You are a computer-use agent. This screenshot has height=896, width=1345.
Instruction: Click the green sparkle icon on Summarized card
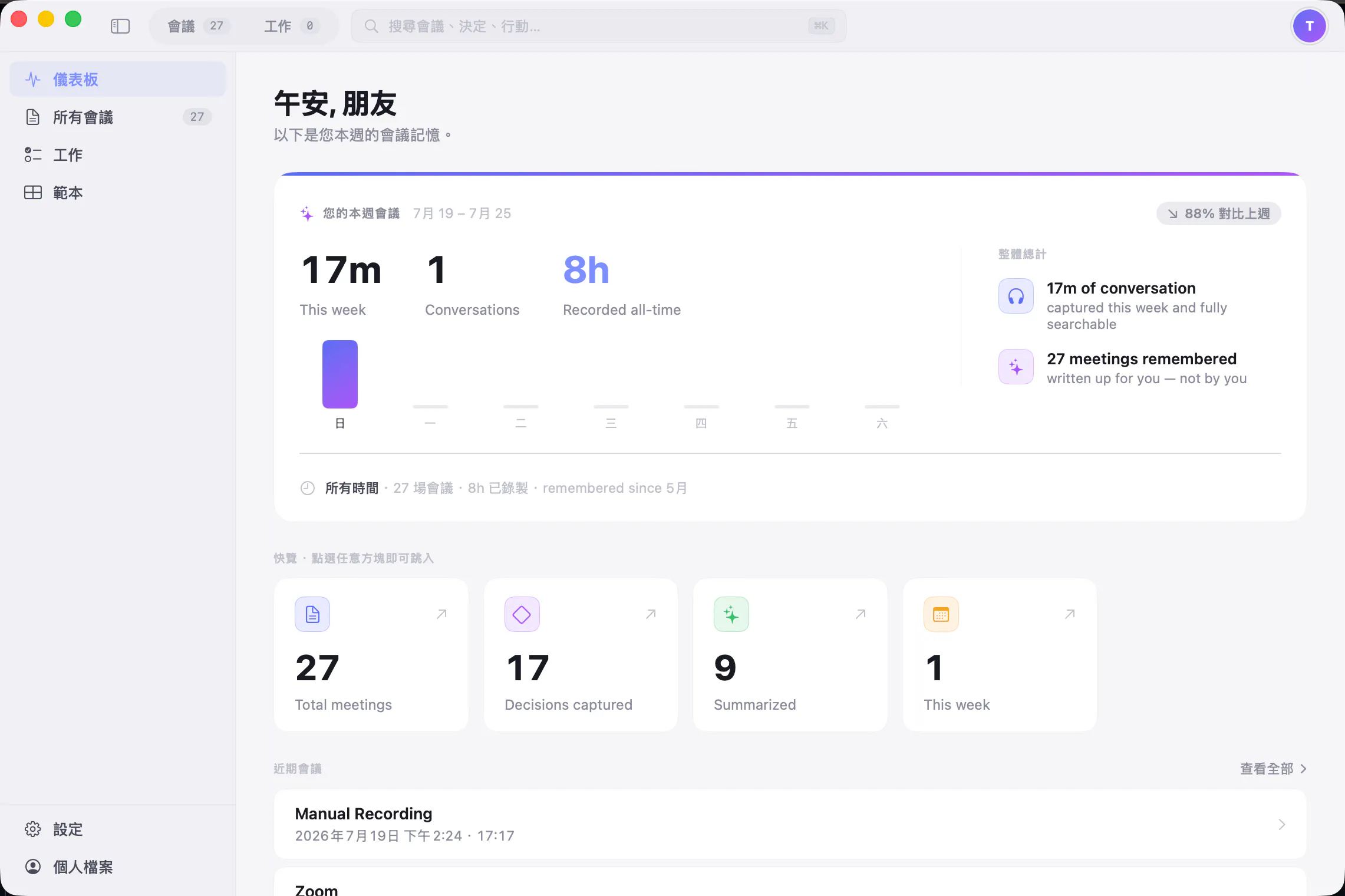pos(731,614)
